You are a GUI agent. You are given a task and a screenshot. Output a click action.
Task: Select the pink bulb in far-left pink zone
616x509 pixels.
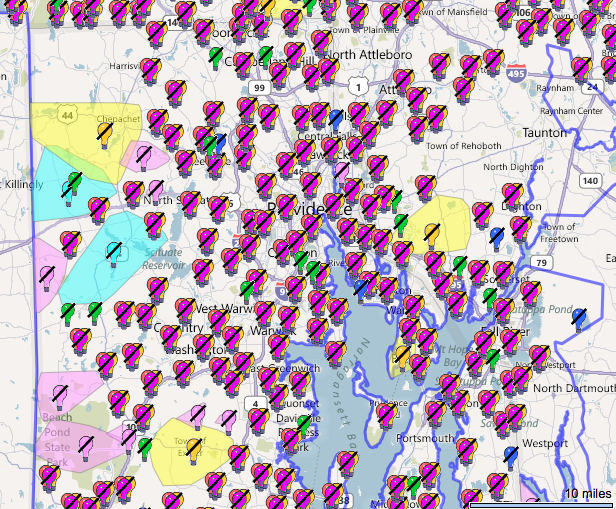click(x=47, y=278)
